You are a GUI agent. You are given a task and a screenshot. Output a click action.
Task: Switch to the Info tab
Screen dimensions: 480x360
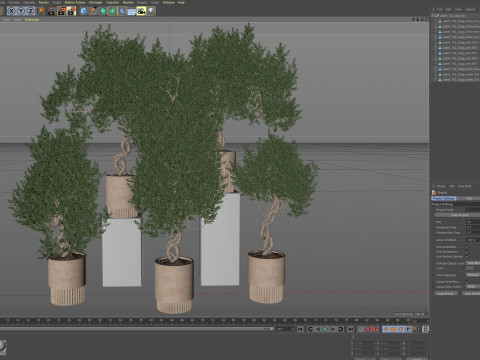coord(469,198)
